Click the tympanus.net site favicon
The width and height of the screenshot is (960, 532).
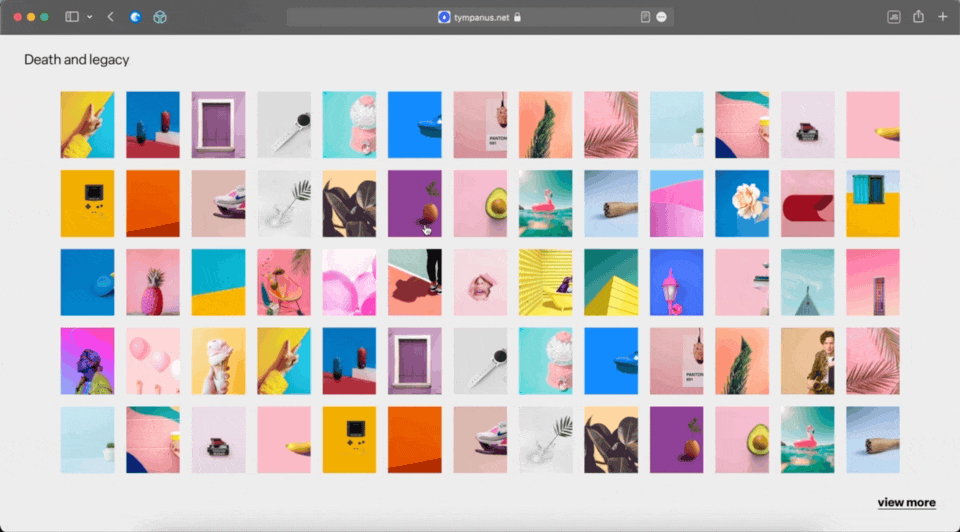[x=444, y=17]
